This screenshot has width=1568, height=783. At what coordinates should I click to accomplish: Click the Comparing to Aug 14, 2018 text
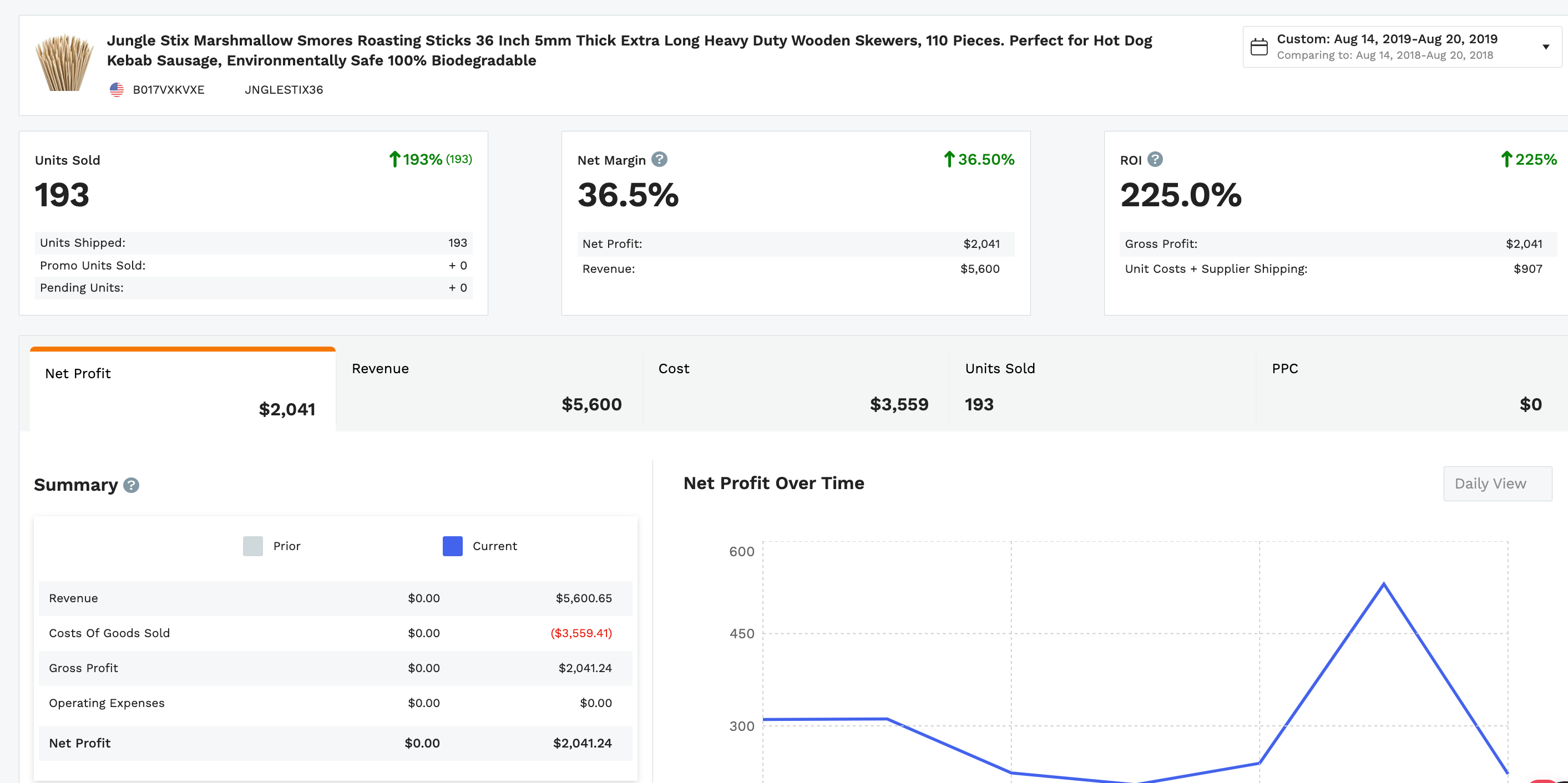[x=1385, y=55]
